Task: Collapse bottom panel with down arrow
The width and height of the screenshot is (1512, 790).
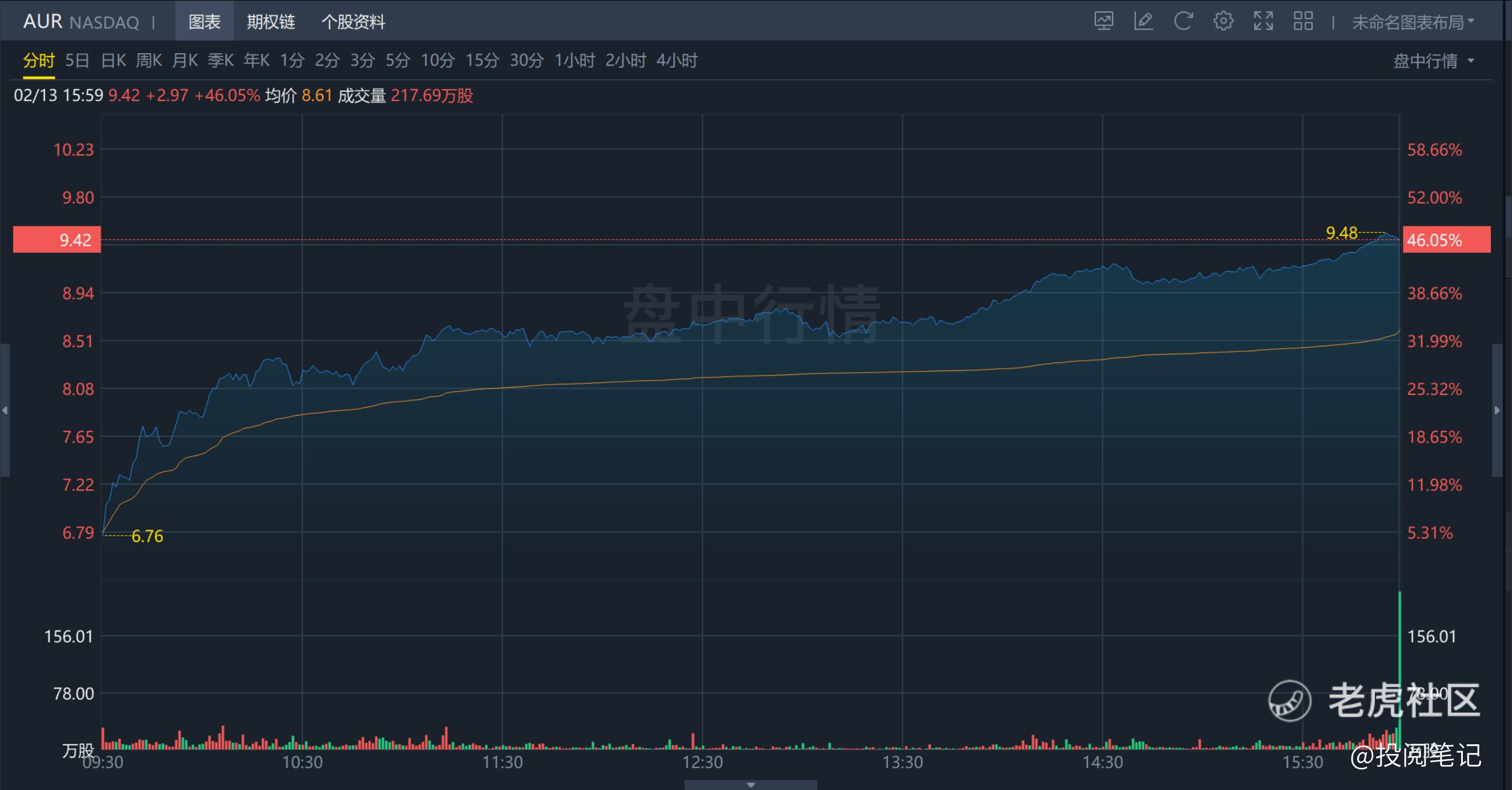Action: 750,785
